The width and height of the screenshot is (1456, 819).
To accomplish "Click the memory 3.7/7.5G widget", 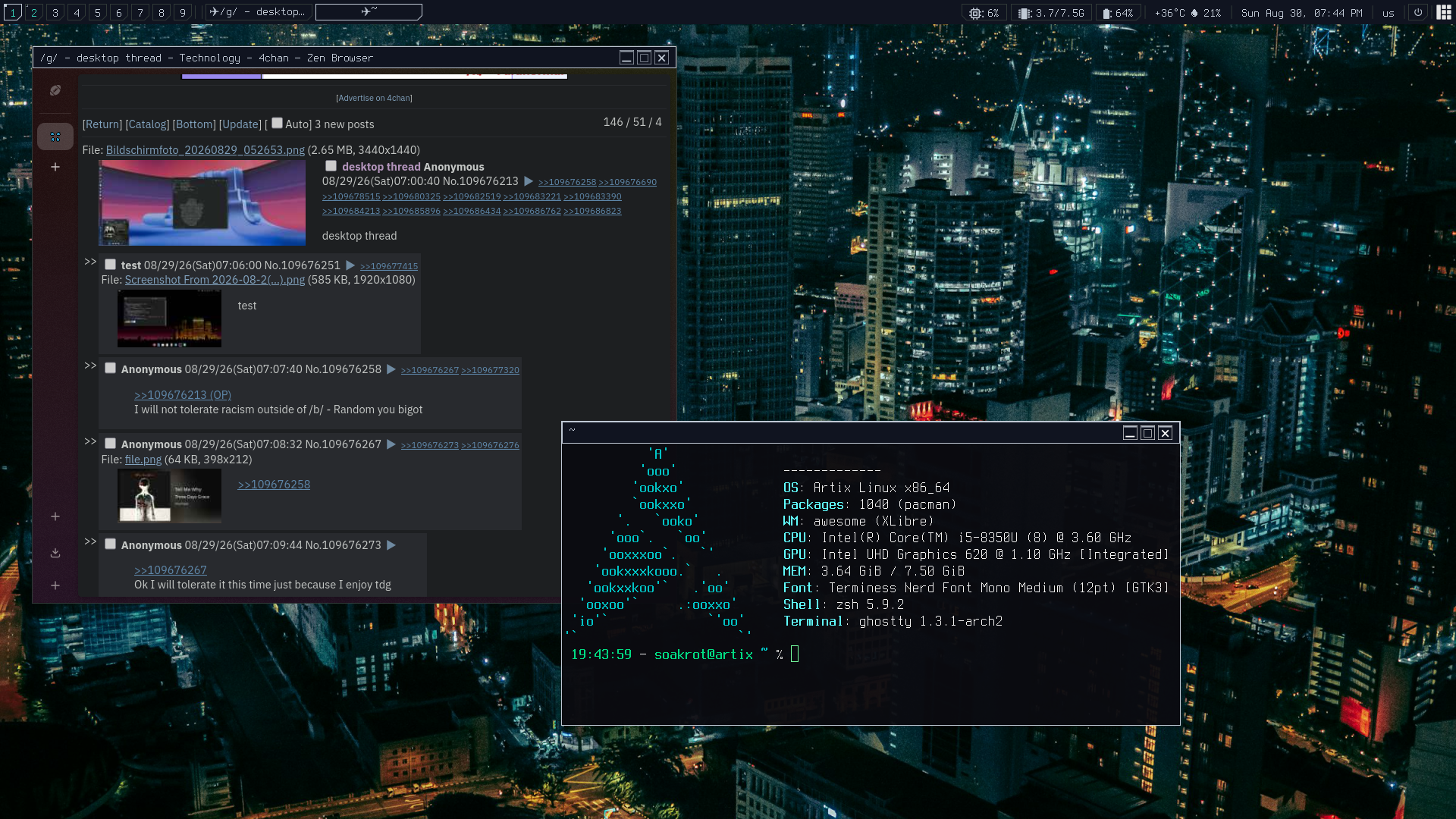I will (1051, 13).
